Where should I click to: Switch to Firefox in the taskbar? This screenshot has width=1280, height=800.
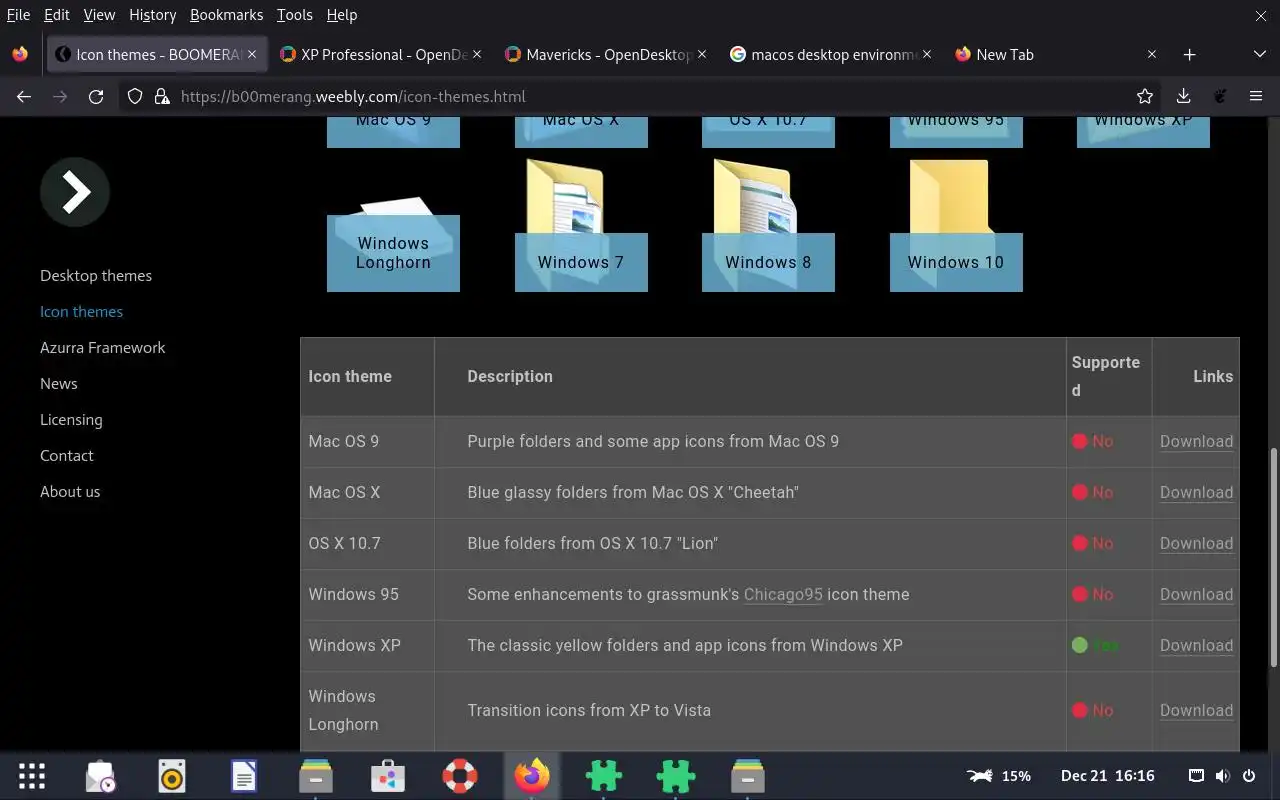click(532, 776)
